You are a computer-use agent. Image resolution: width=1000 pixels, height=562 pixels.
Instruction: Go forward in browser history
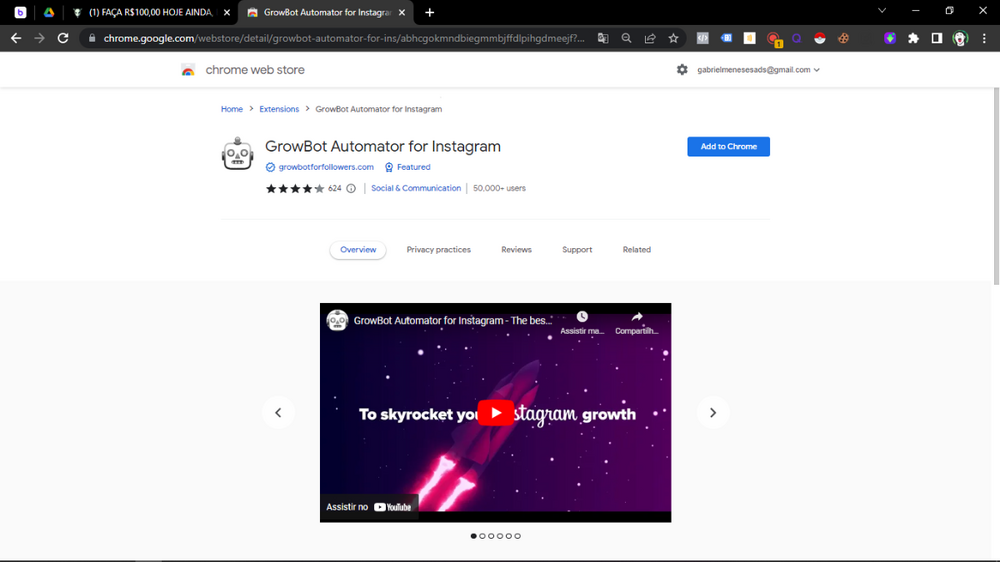coord(40,38)
